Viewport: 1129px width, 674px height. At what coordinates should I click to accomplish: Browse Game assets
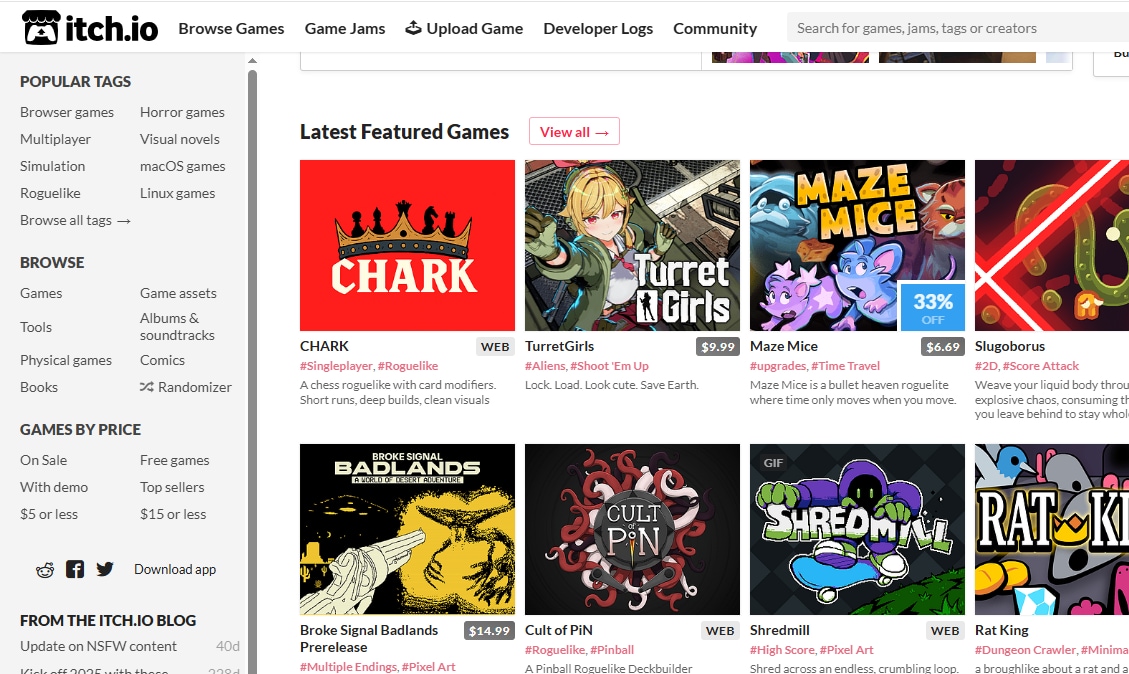[179, 293]
